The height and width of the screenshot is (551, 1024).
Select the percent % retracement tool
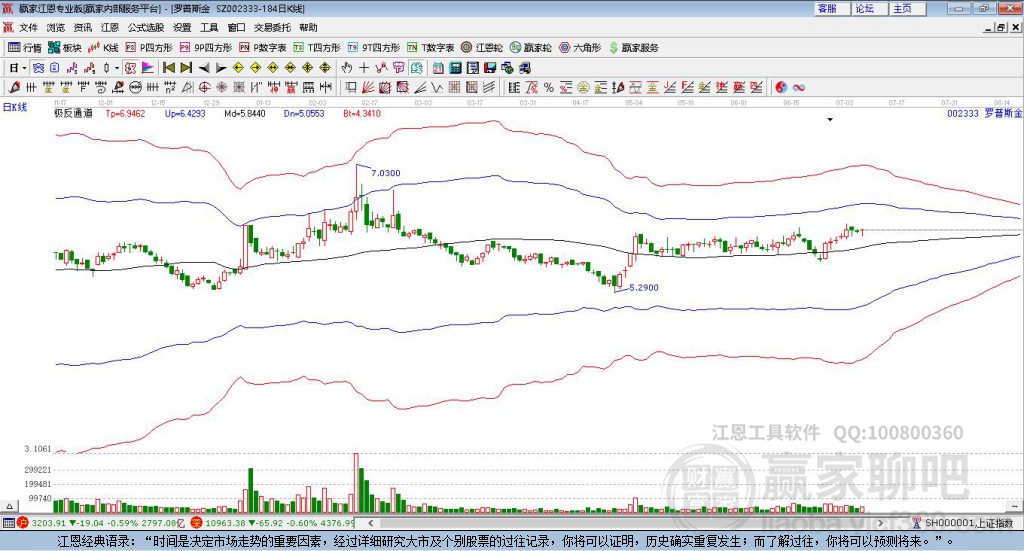pos(549,87)
